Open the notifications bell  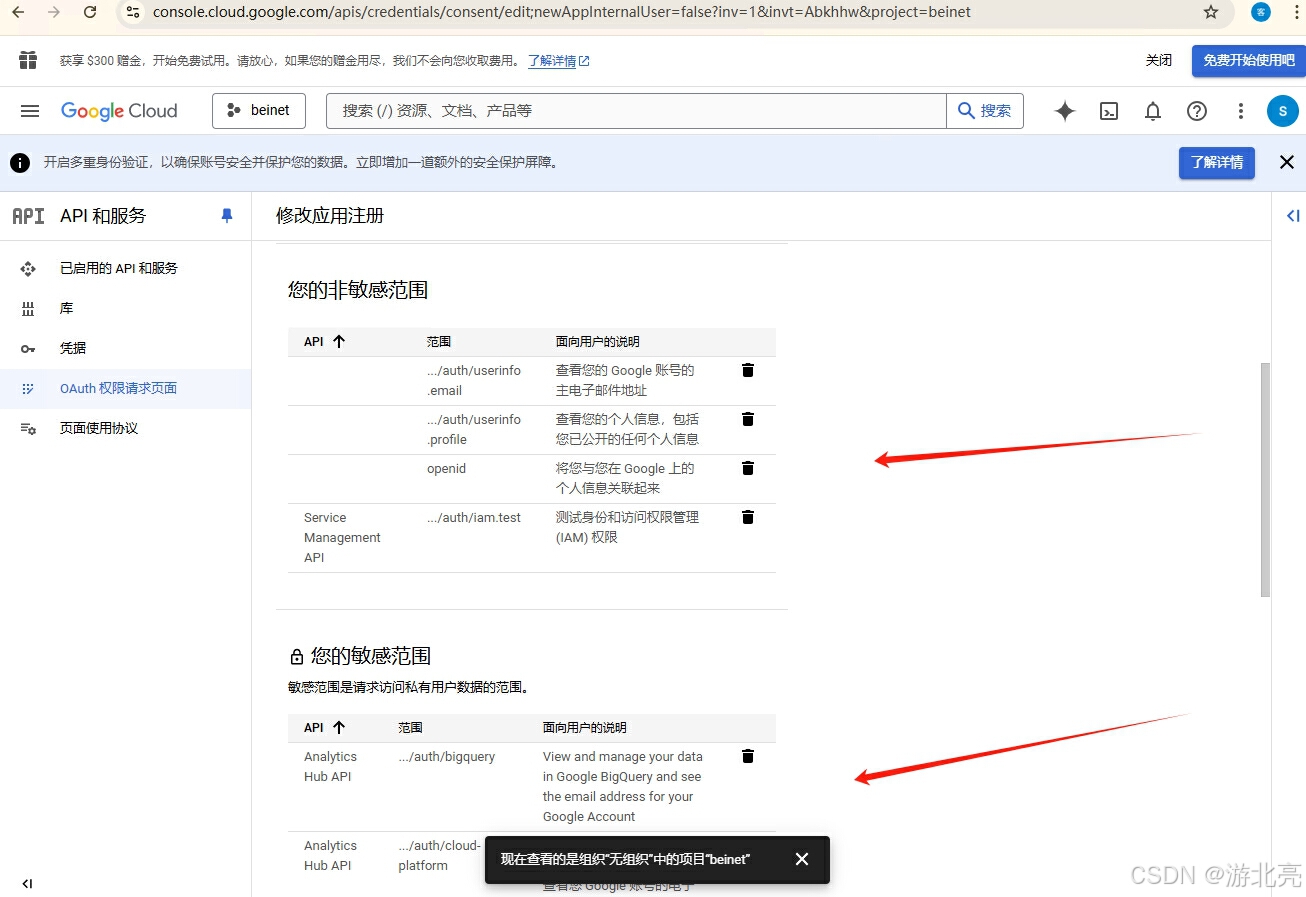coord(1153,111)
